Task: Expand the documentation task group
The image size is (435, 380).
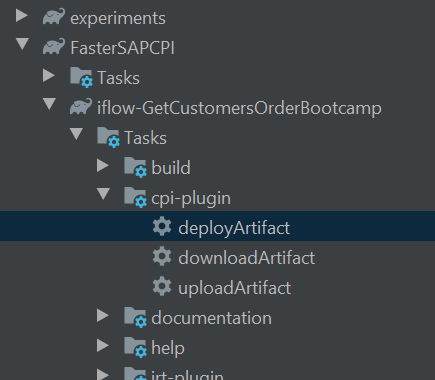Action: pyautogui.click(x=103, y=316)
